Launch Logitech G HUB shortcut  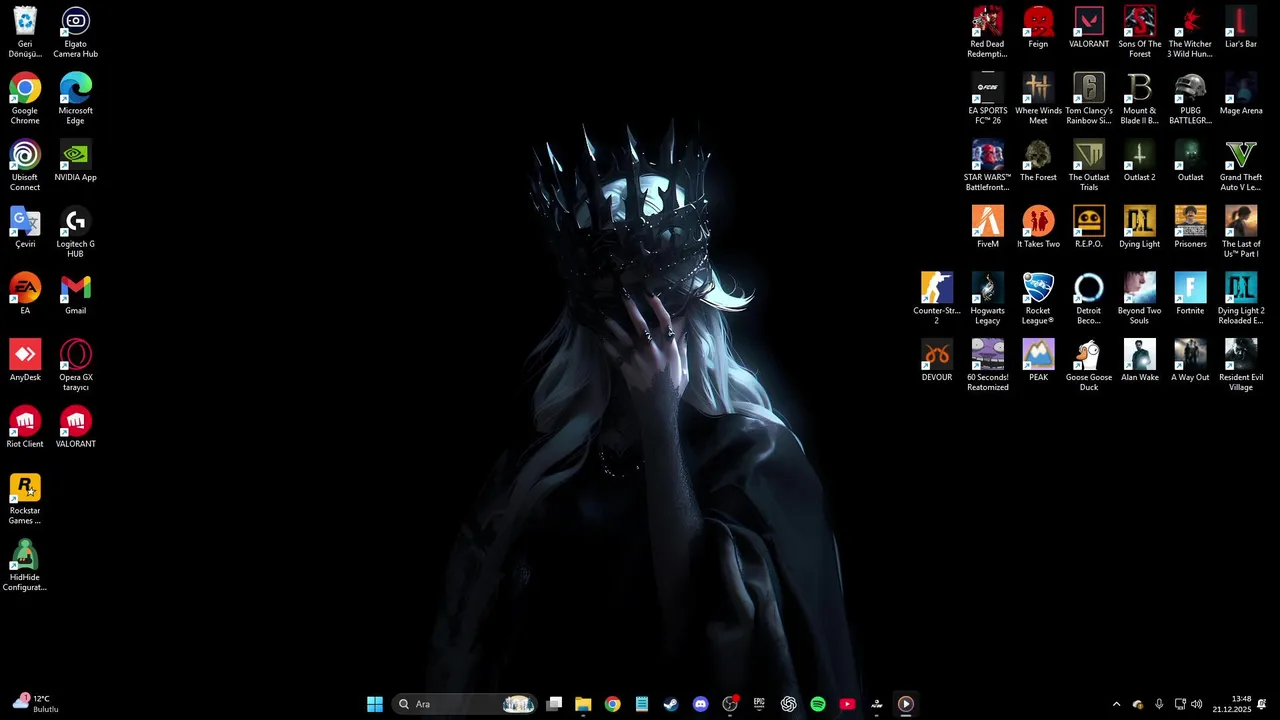point(76,233)
